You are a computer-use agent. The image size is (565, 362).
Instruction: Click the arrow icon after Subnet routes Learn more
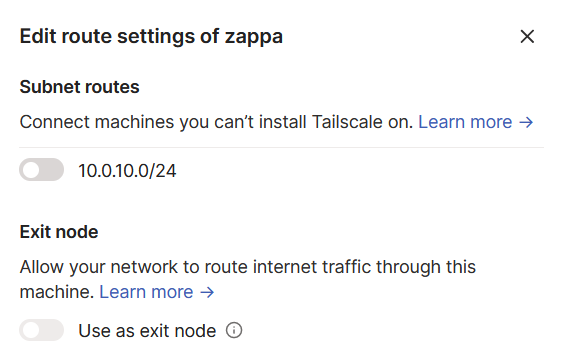pyautogui.click(x=526, y=122)
